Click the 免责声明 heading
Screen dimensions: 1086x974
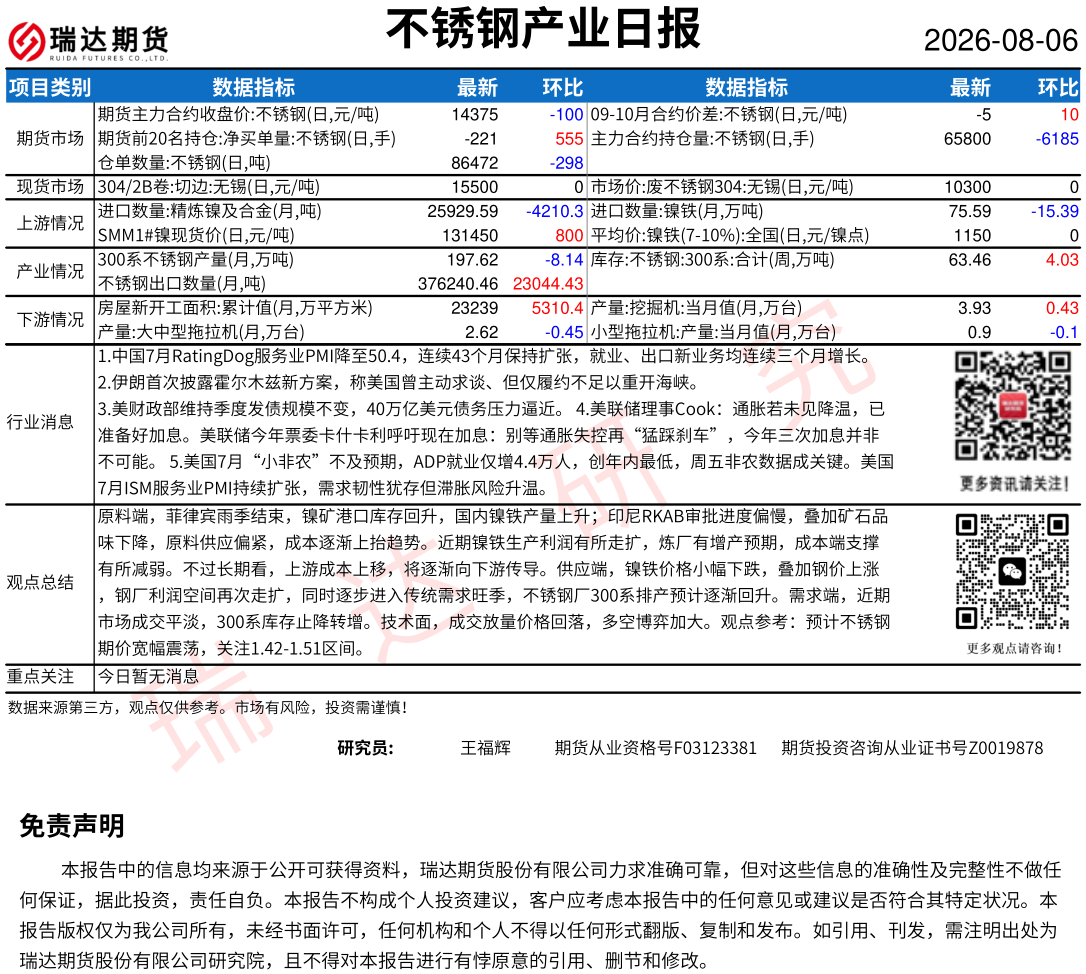[72, 826]
